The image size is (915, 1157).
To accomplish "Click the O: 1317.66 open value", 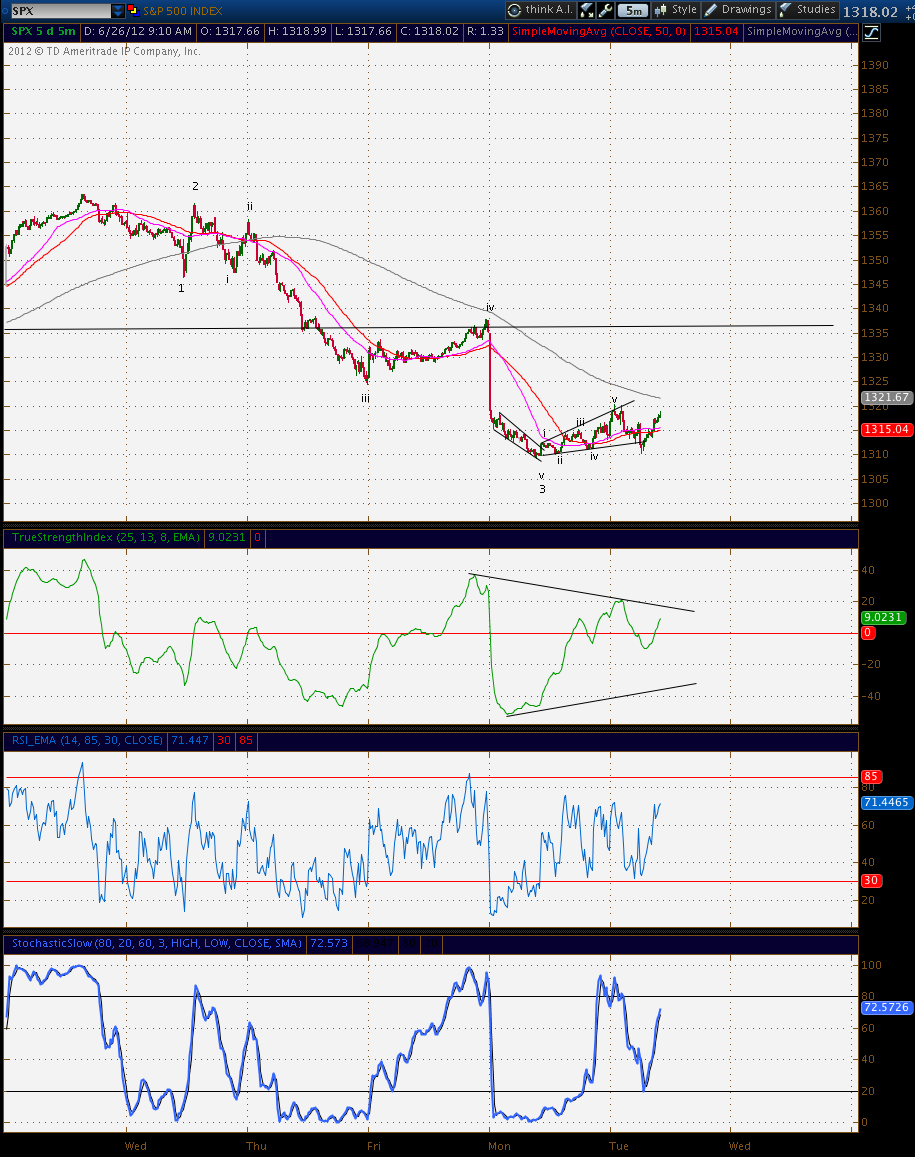I will 230,32.
